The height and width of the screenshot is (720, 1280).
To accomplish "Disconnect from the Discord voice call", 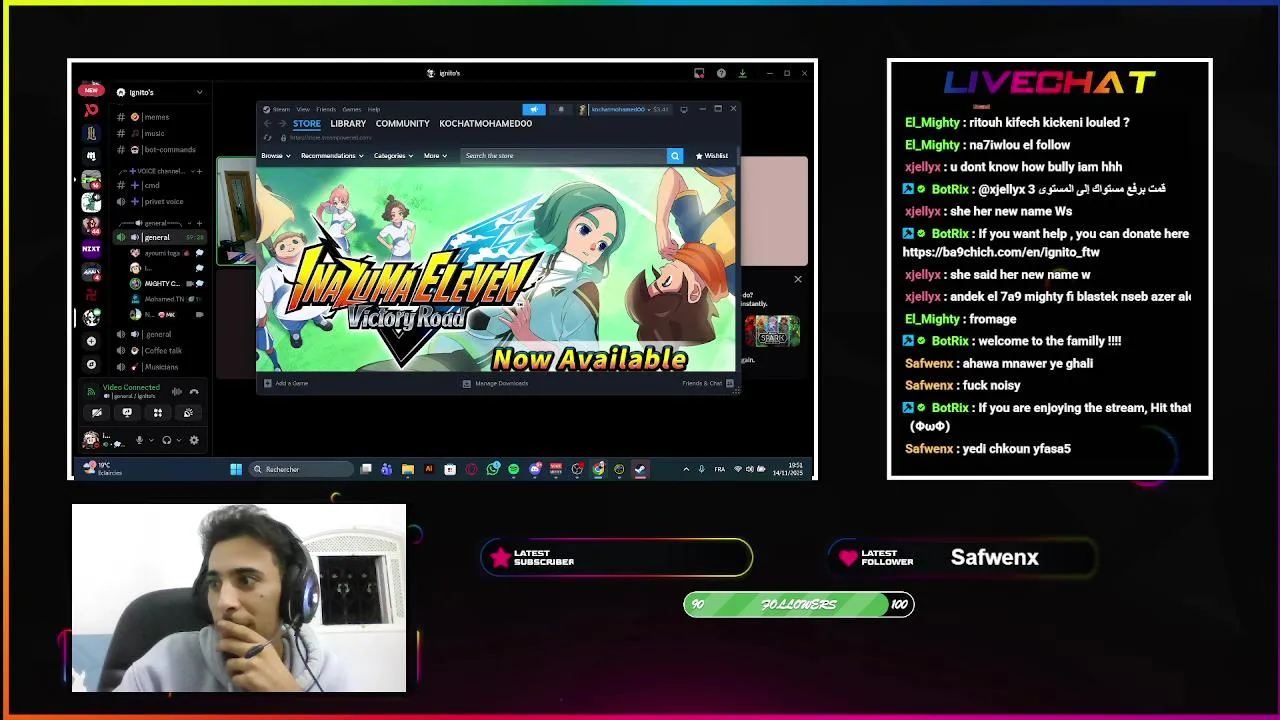I will pos(194,392).
